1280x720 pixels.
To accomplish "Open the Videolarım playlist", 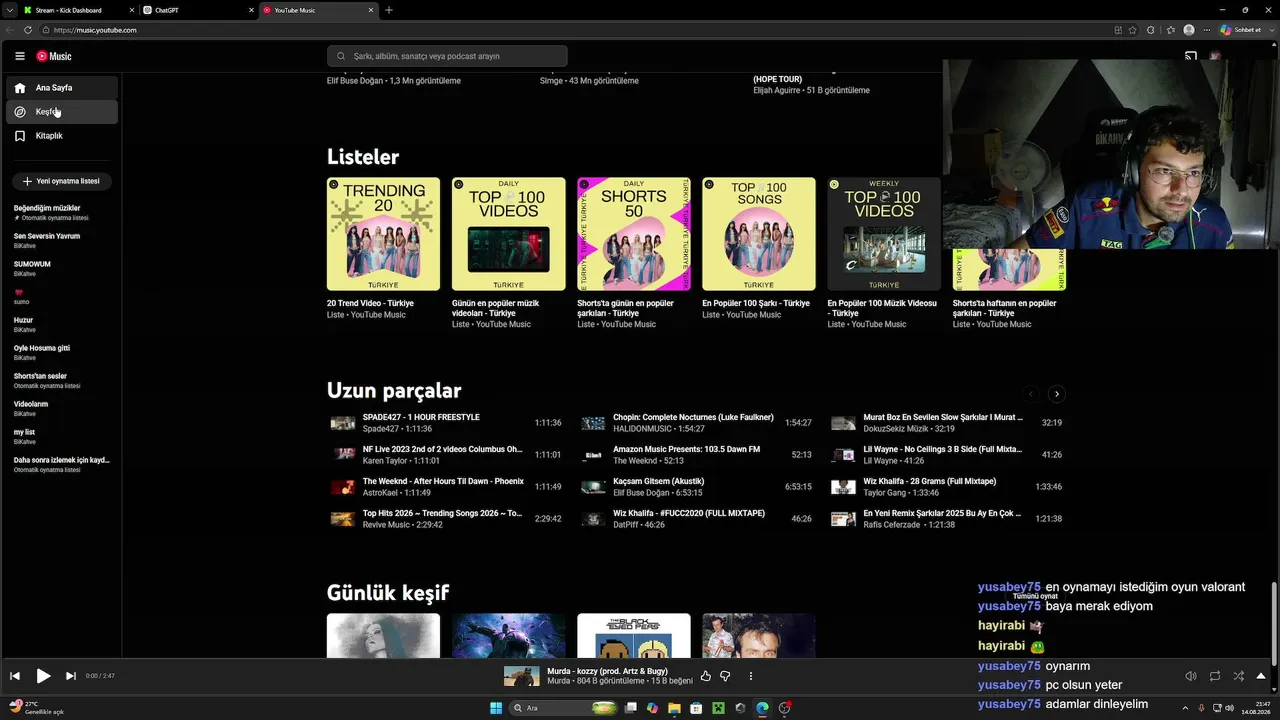I will coord(62,409).
